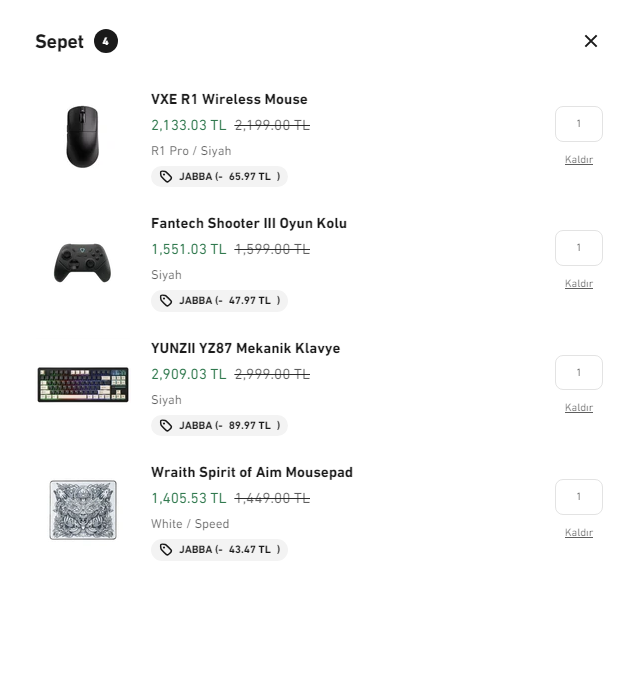The width and height of the screenshot is (640, 683).
Task: Click the Wraith mousepad product image
Action: (83, 510)
